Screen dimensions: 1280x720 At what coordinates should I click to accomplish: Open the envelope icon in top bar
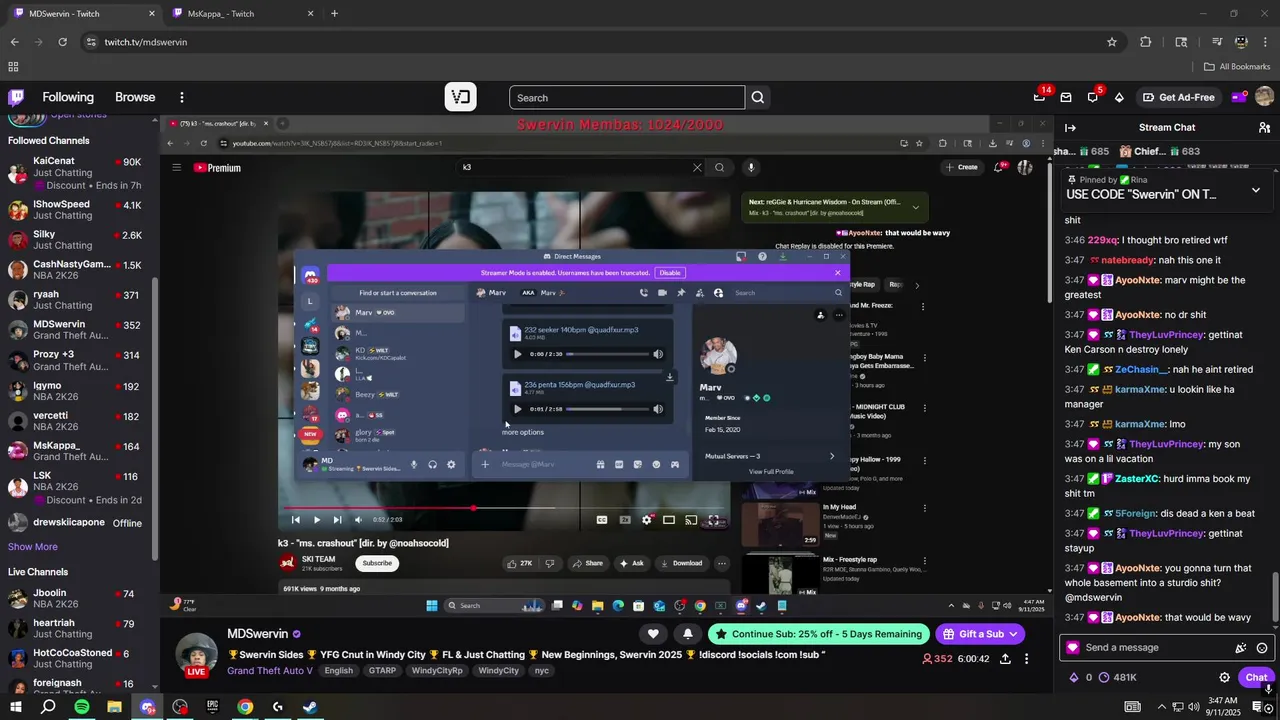point(1066,97)
